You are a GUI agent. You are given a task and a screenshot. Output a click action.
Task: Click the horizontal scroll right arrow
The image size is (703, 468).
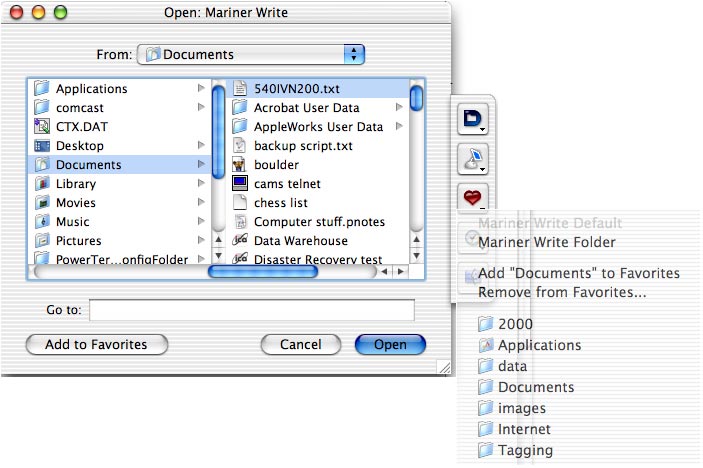point(401,271)
